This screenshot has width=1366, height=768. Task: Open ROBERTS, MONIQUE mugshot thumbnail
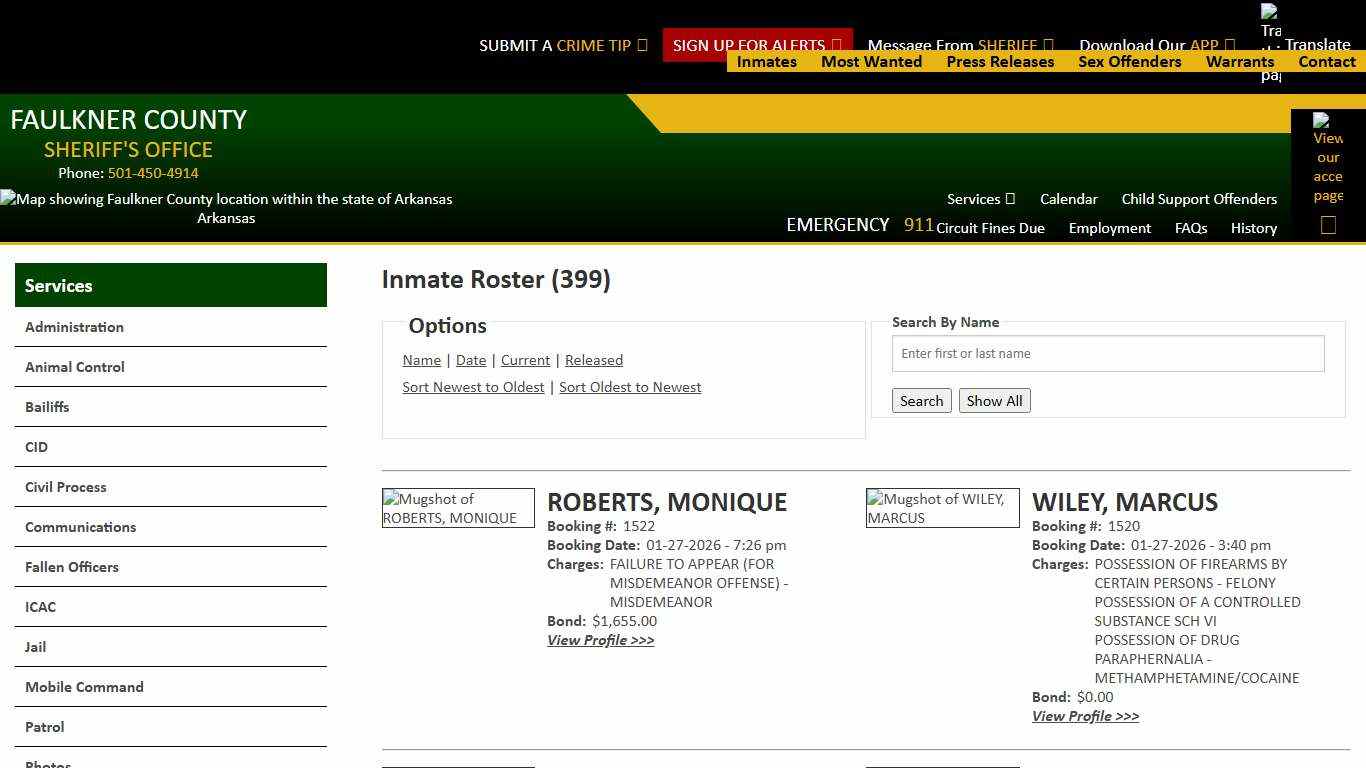click(458, 508)
